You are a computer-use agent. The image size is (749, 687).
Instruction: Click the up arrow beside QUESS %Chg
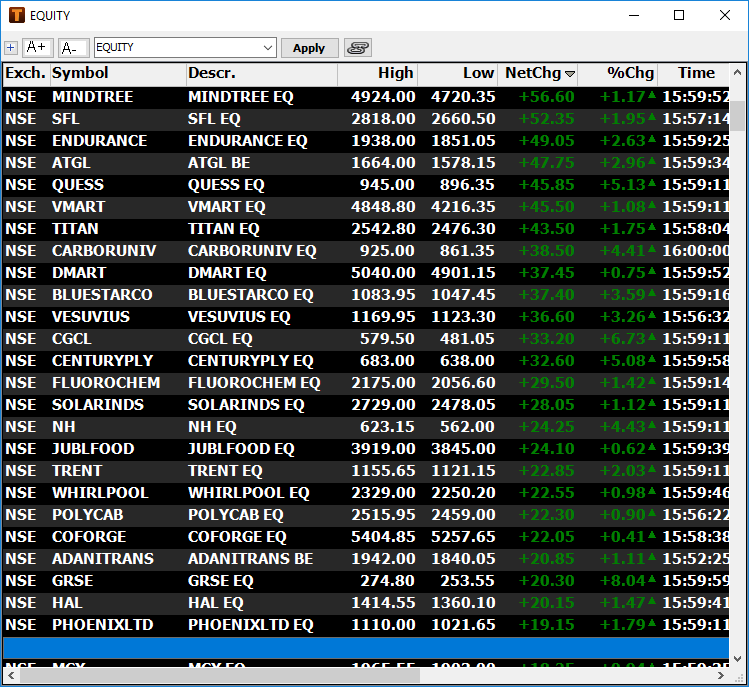(652, 185)
